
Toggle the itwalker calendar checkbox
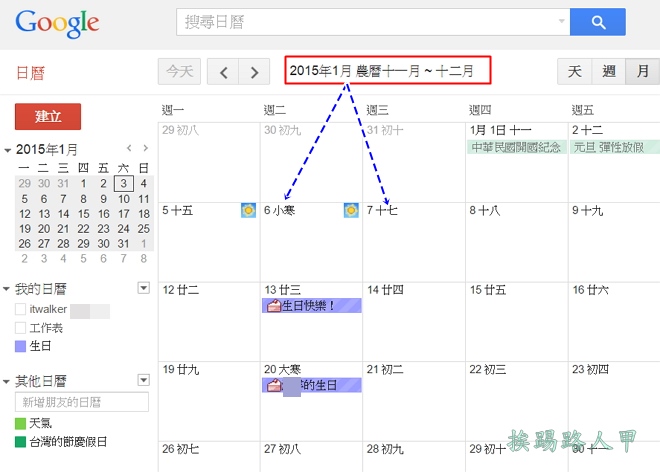21,310
